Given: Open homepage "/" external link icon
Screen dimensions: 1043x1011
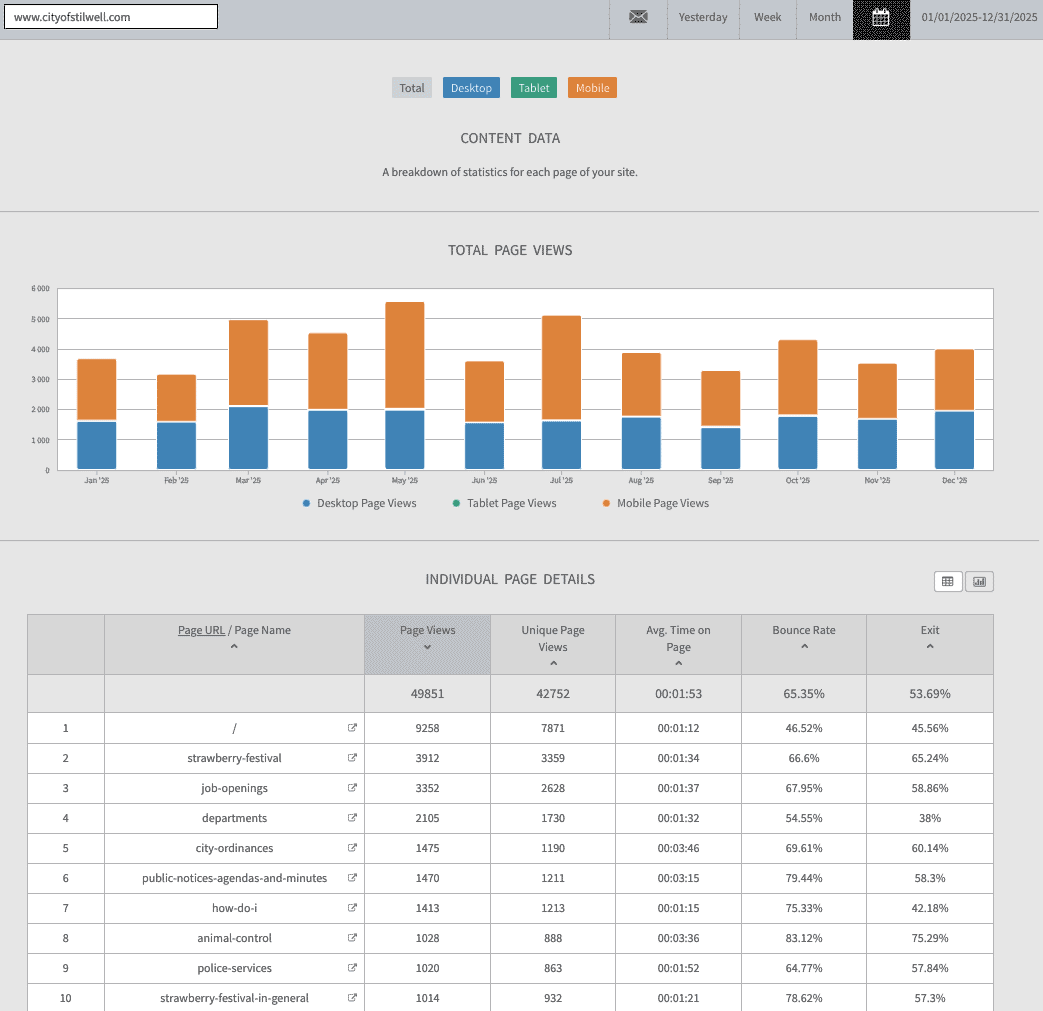Looking at the screenshot, I should (x=352, y=728).
